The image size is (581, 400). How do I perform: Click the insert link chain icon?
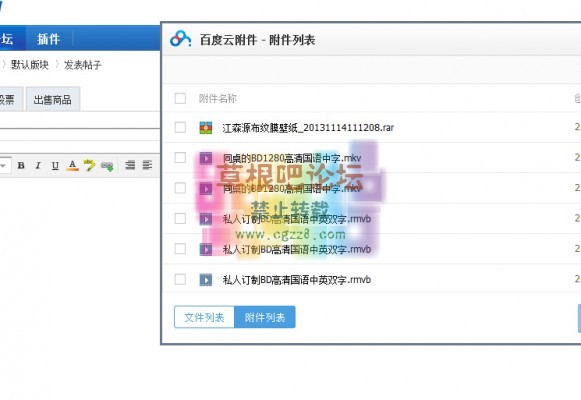click(x=107, y=166)
